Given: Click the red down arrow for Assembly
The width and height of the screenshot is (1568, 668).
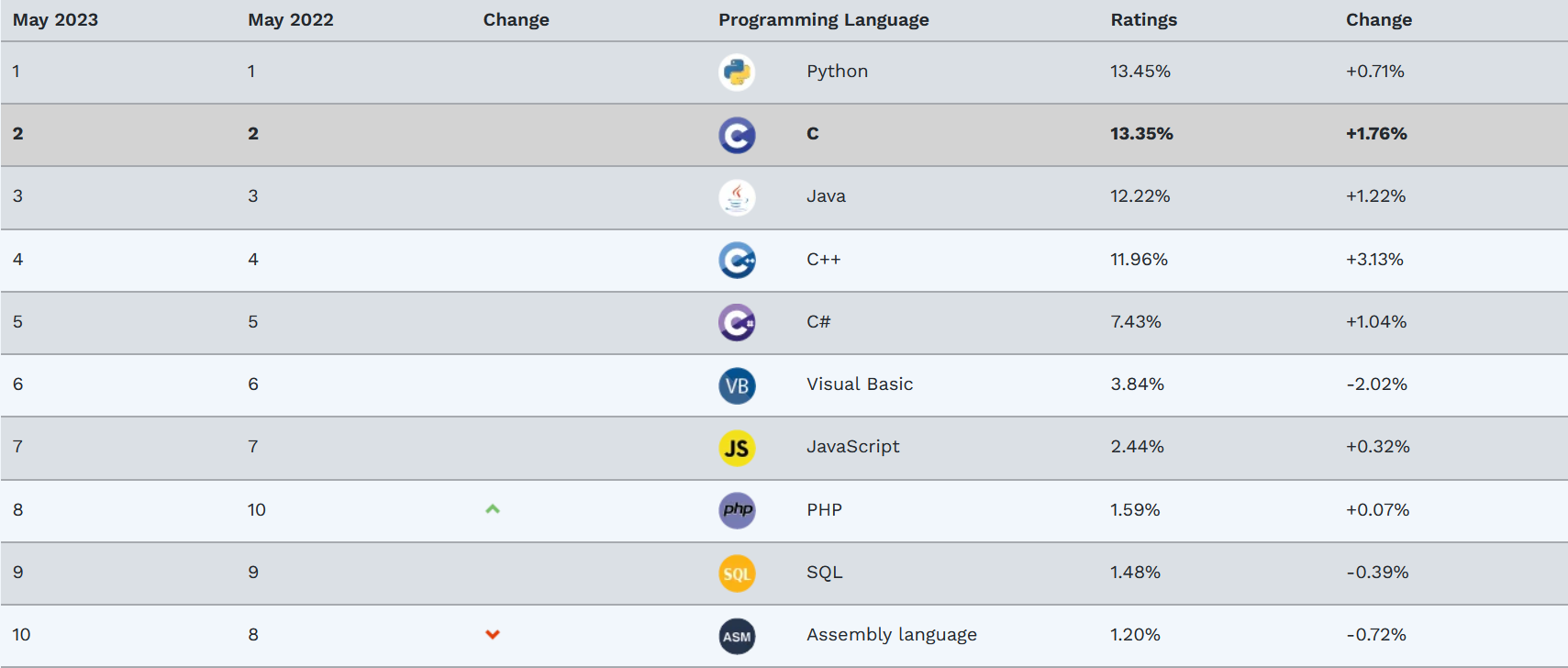Looking at the screenshot, I should click(x=493, y=634).
